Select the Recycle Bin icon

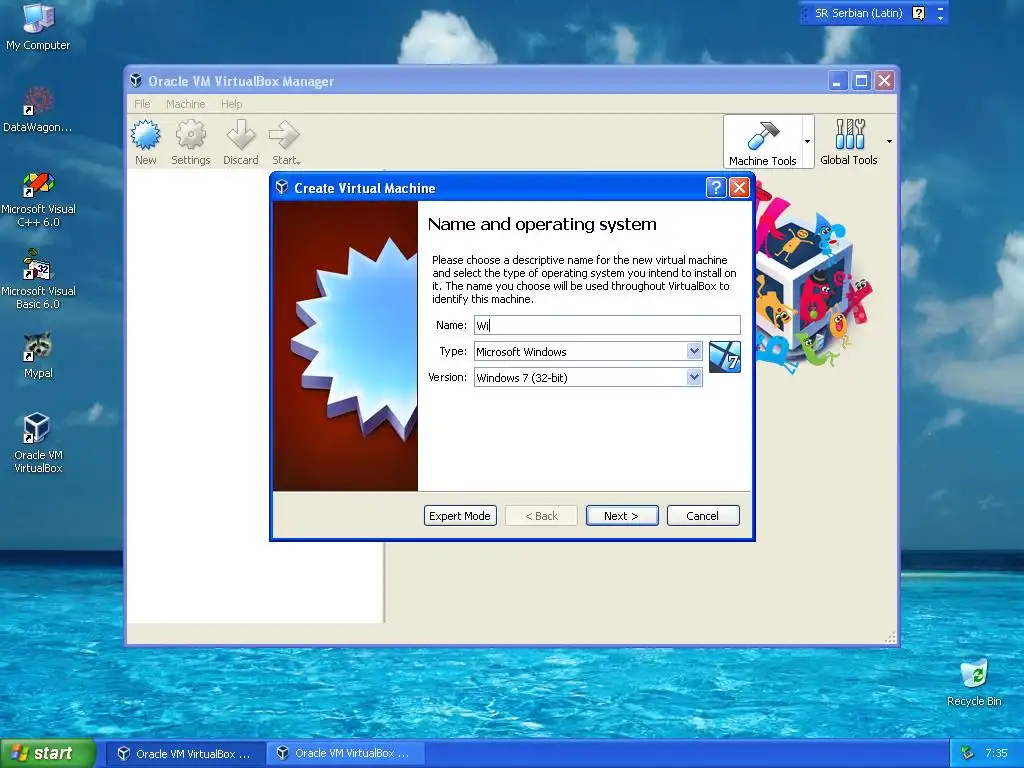tap(974, 683)
